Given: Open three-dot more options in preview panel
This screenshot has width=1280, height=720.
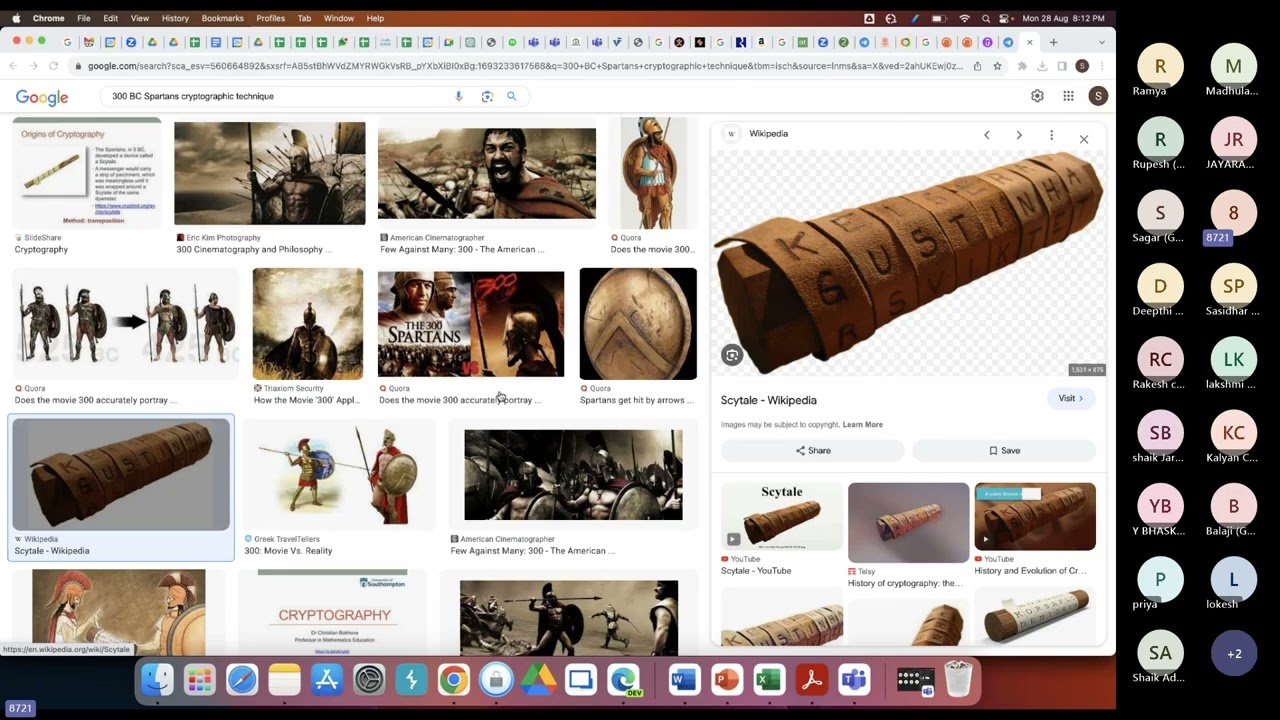Looking at the screenshot, I should coord(1051,135).
